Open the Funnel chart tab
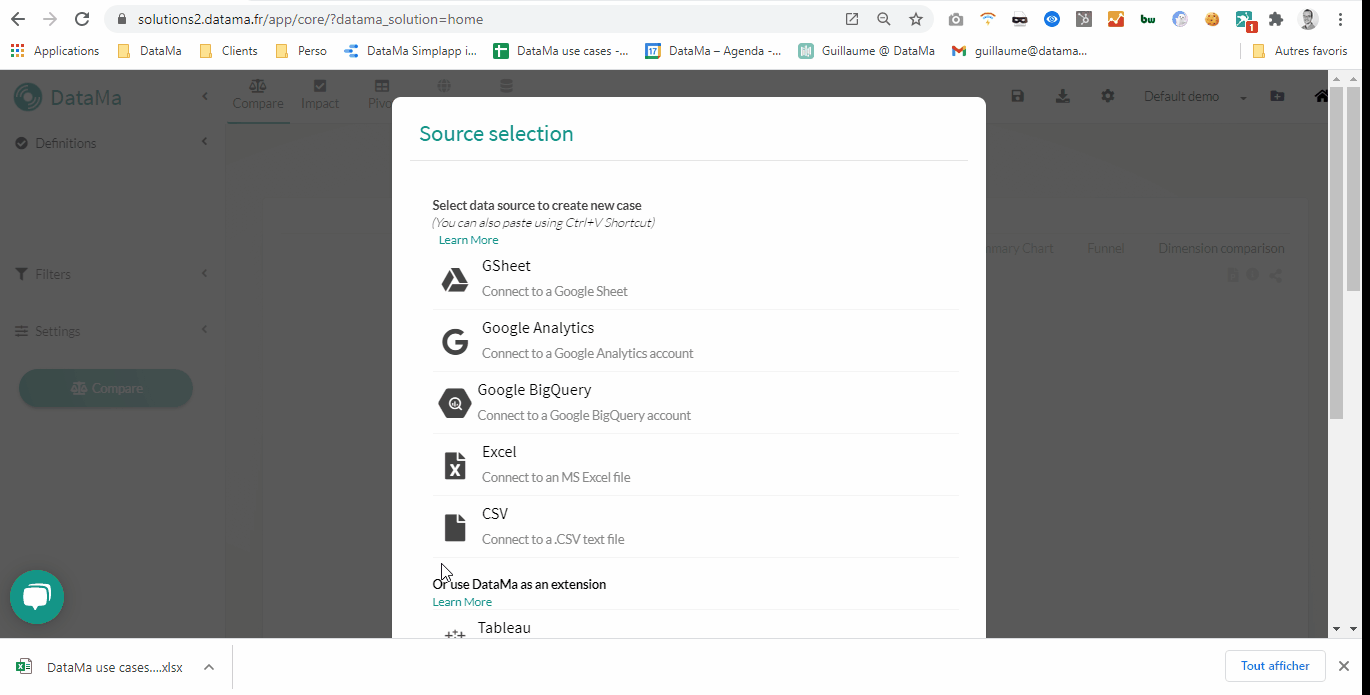 [x=1106, y=248]
